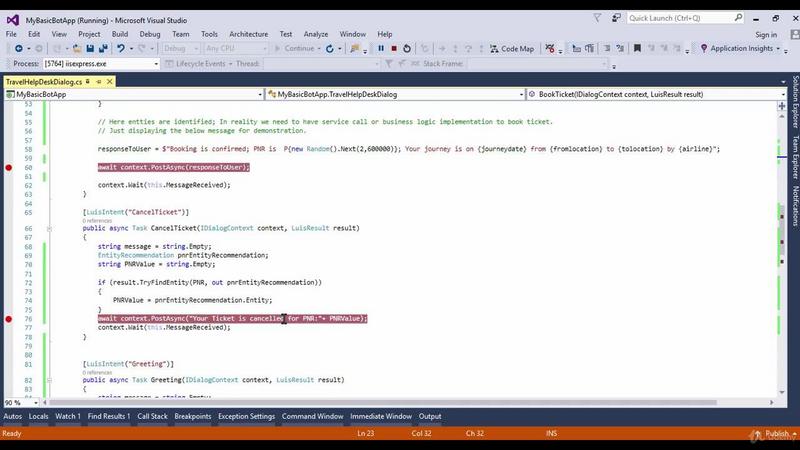Image resolution: width=800 pixels, height=450 pixels.
Task: Open the feedback icon near Quick Launch
Action: click(616, 18)
